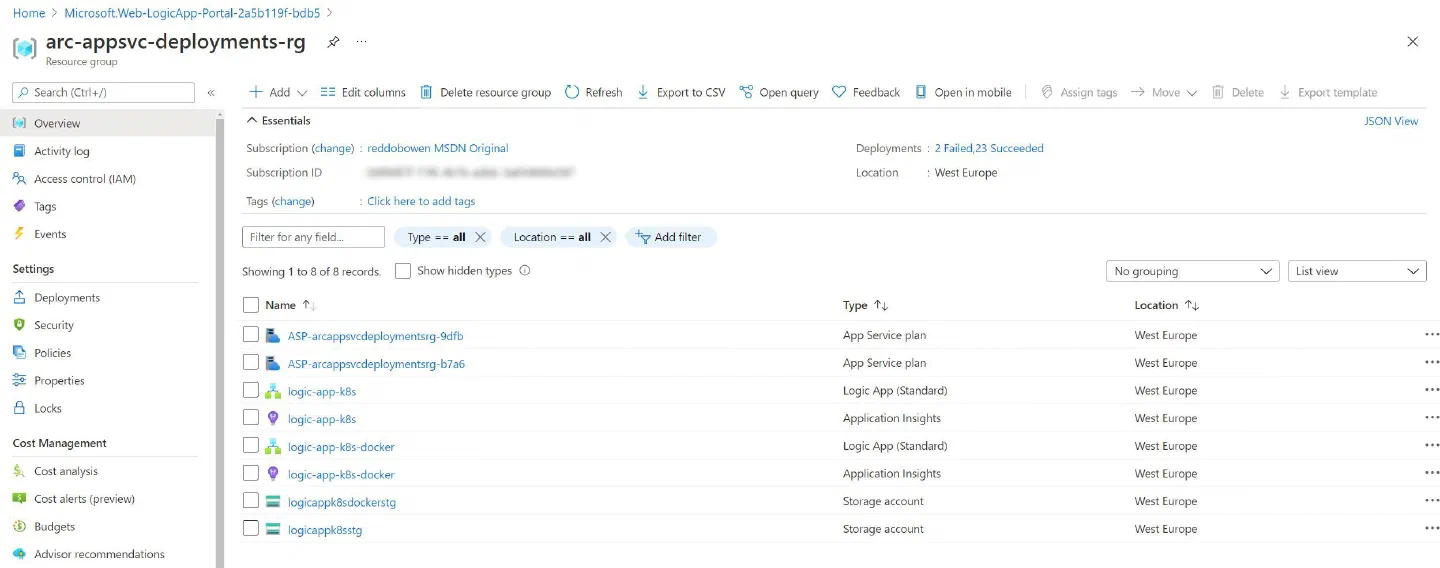
Task: Click the Export template icon
Action: click(x=1285, y=92)
